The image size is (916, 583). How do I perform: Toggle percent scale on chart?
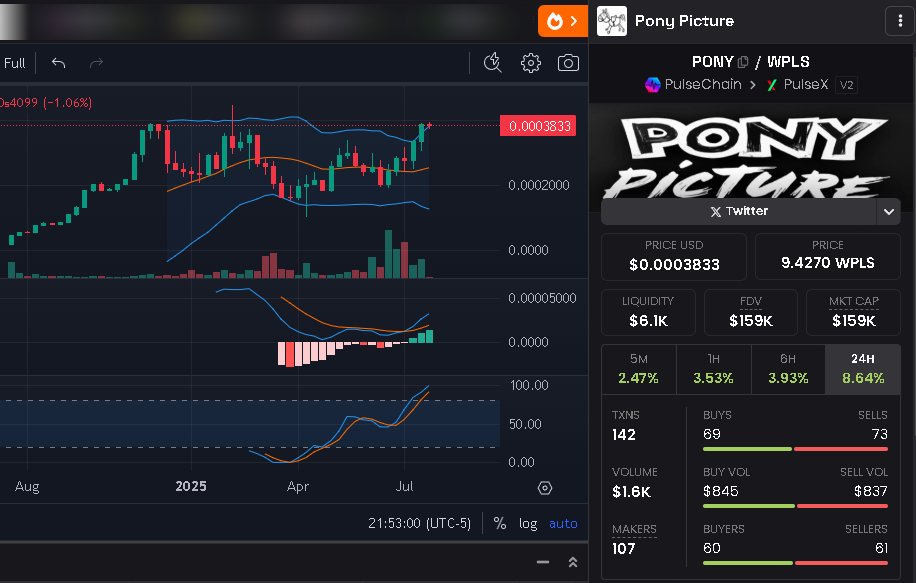[x=499, y=523]
